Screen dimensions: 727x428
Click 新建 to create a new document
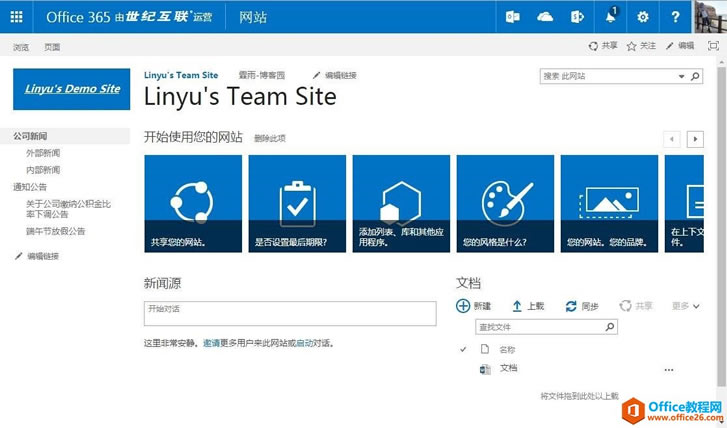tap(474, 306)
